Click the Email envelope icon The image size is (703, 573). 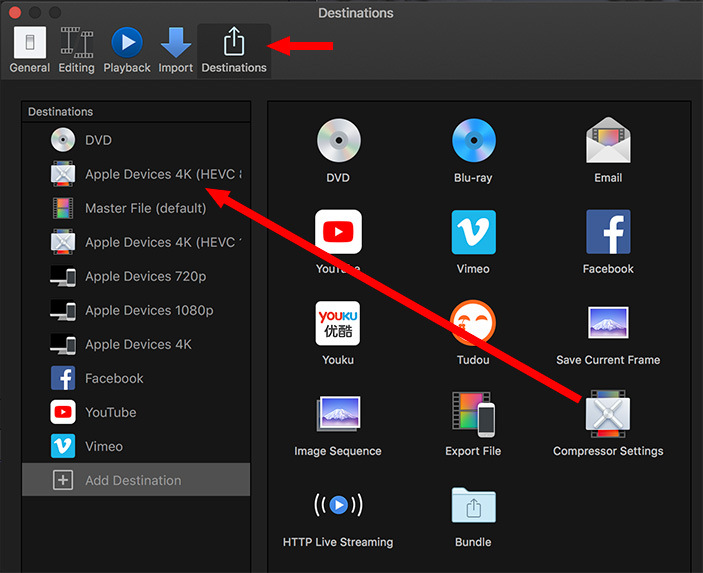tap(608, 140)
